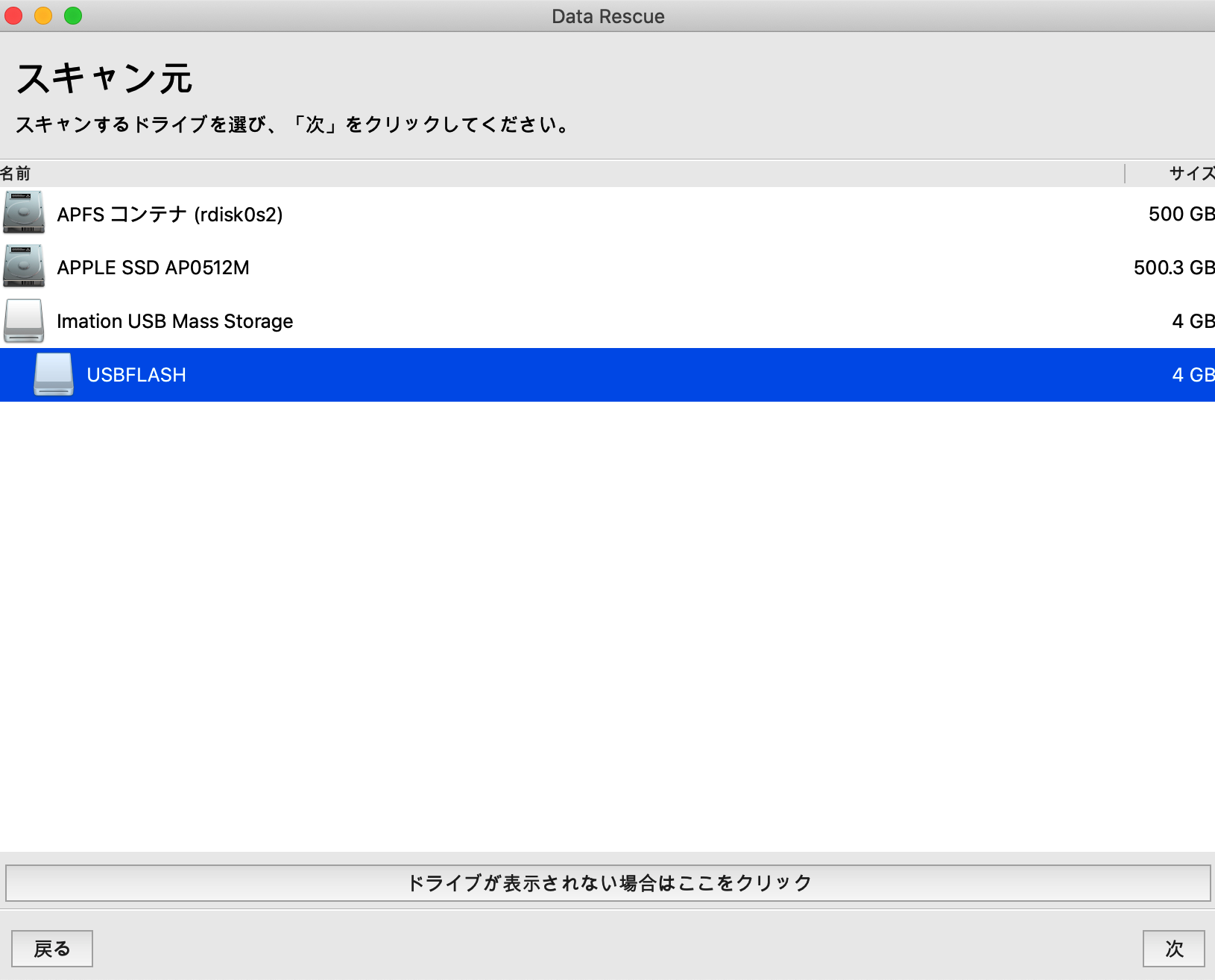Select the USBFLASH volume name
The height and width of the screenshot is (980, 1215).
tap(136, 375)
